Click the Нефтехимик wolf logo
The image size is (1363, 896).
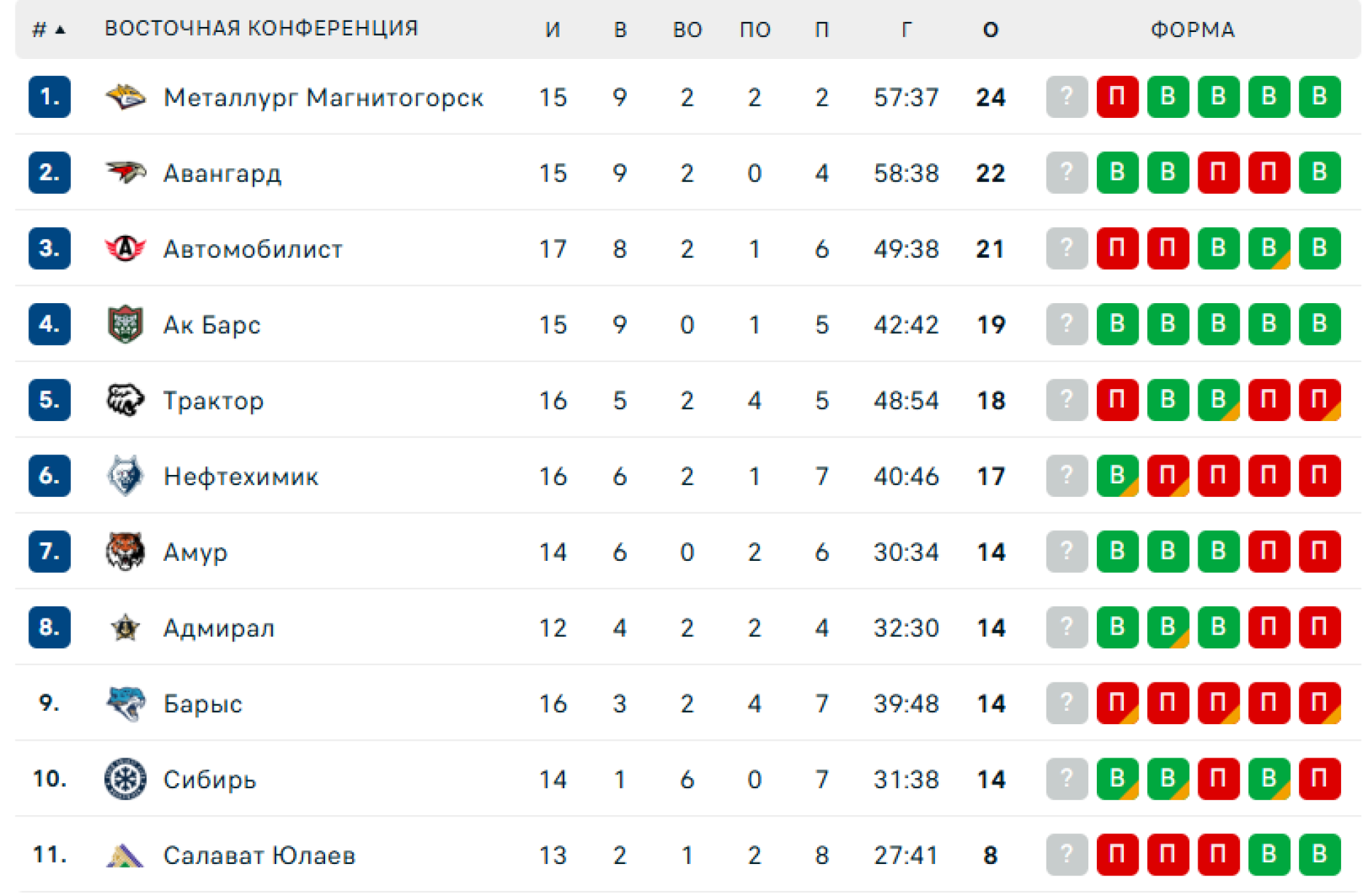(125, 476)
